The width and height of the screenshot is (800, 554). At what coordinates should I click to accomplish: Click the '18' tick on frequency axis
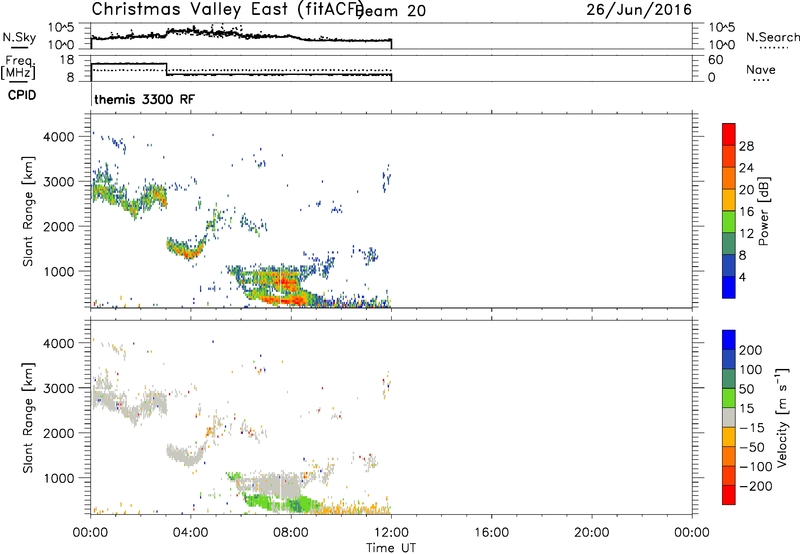pos(67,60)
